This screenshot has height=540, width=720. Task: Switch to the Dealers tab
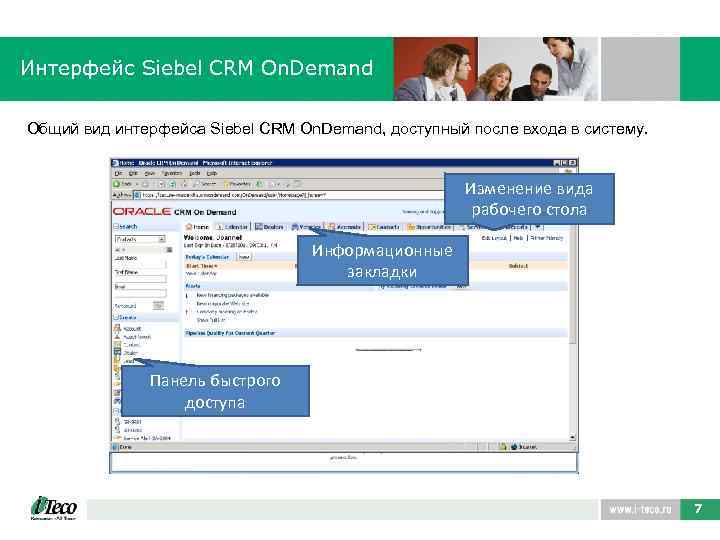(x=269, y=227)
